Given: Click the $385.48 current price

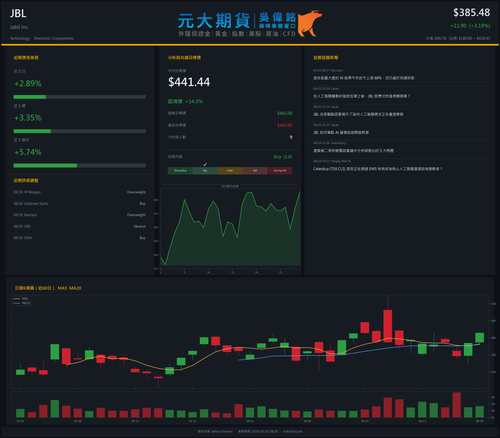Looking at the screenshot, I should (x=471, y=13).
